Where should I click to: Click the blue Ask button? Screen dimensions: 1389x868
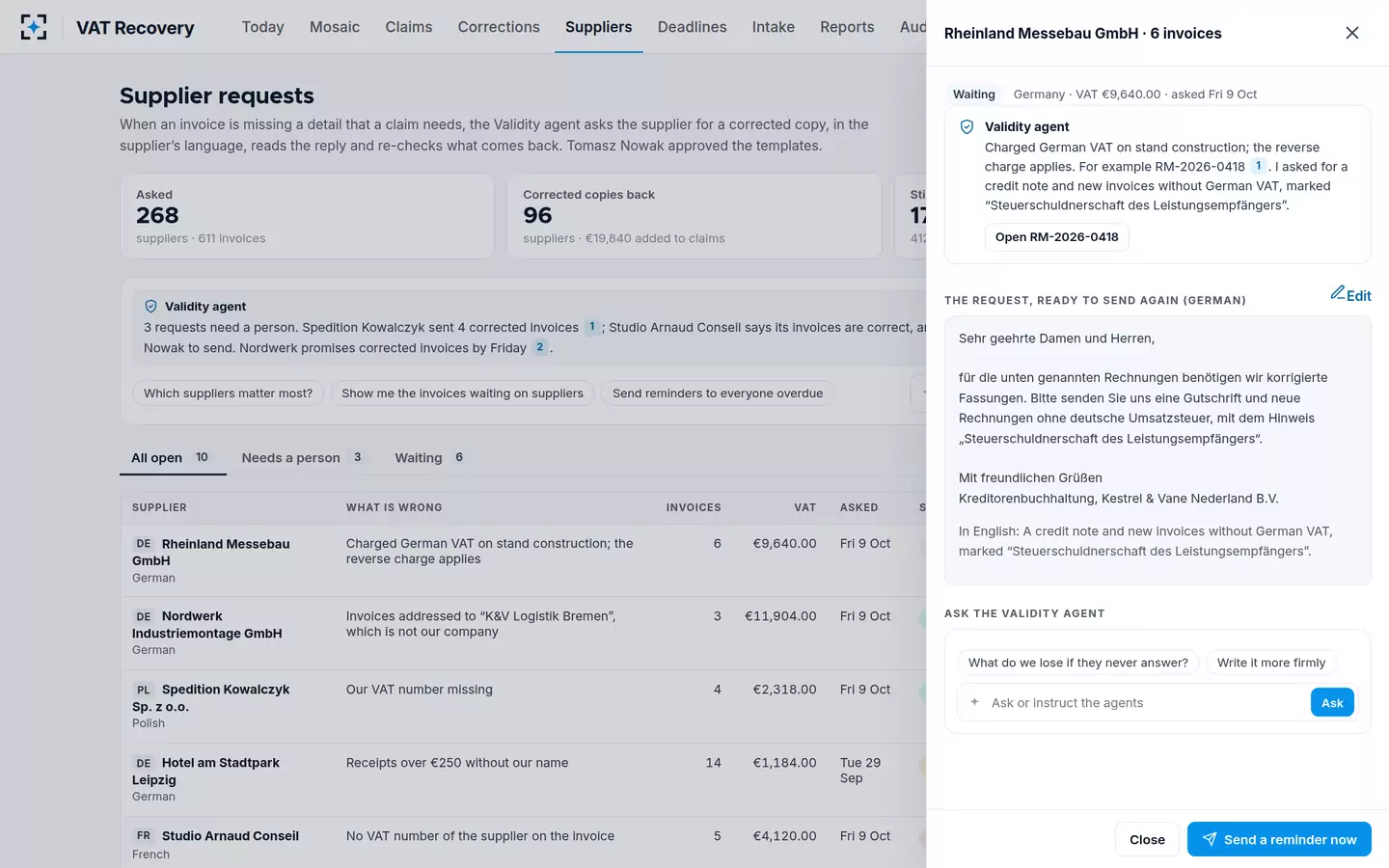pos(1332,703)
